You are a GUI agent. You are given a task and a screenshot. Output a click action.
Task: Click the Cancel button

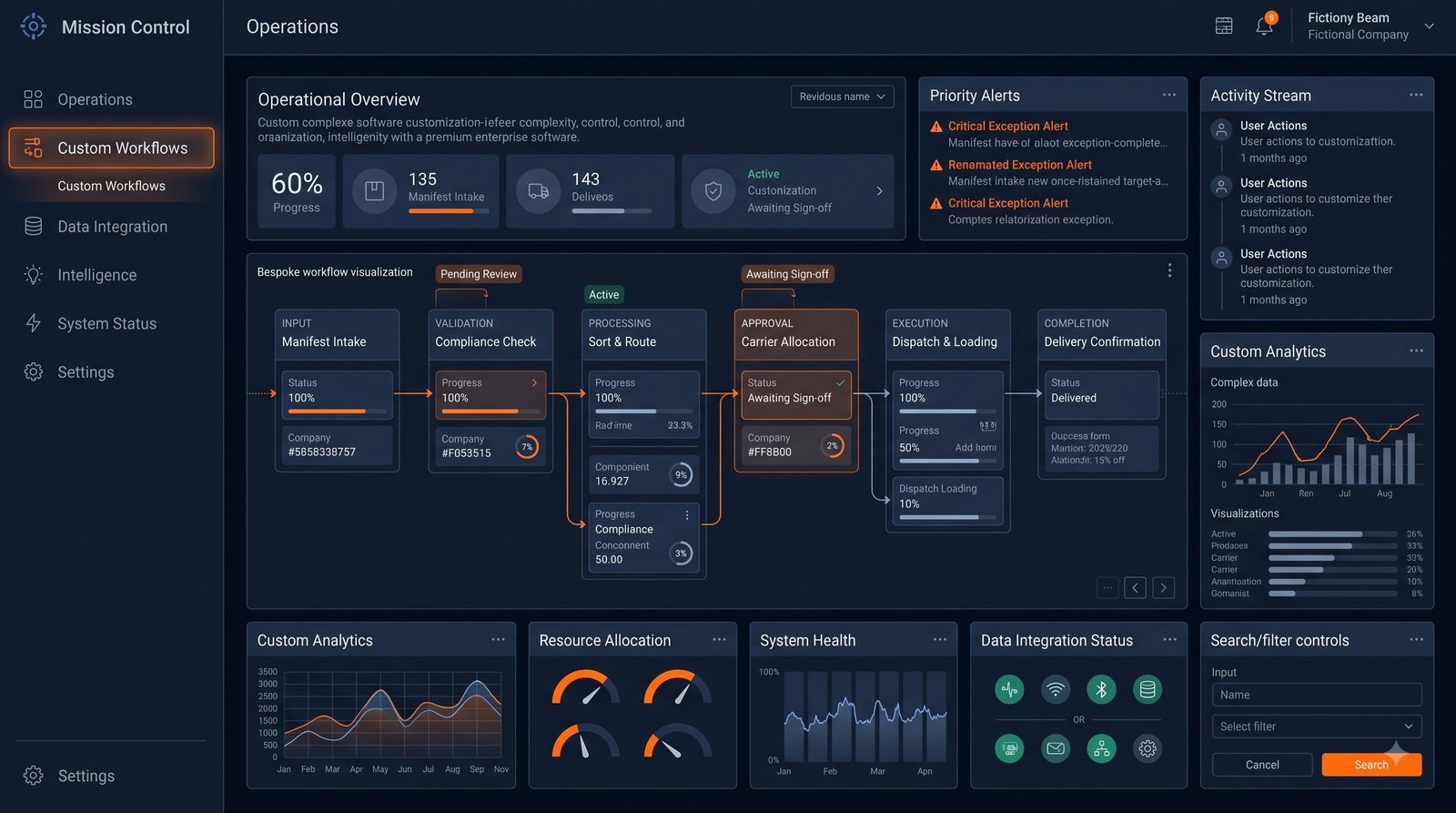1262,765
